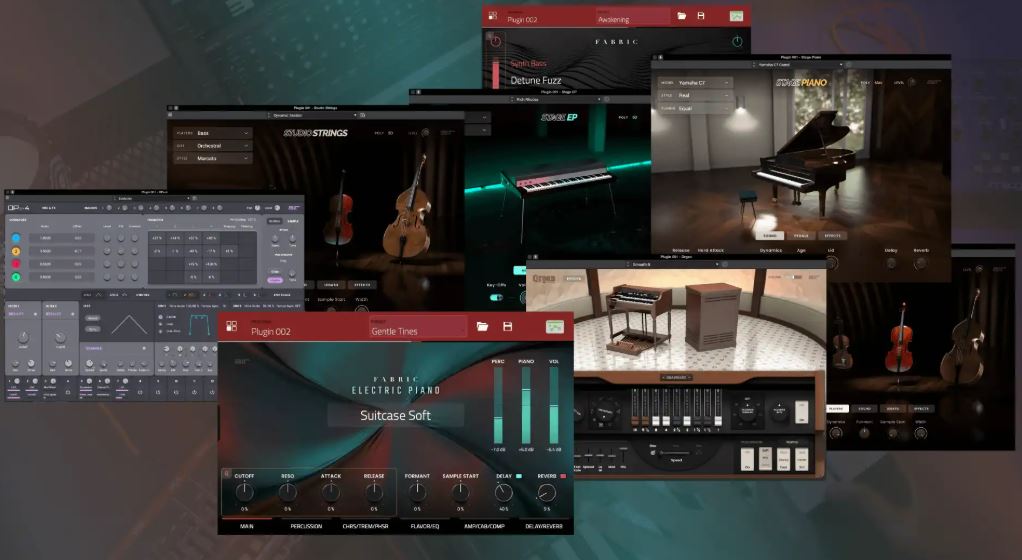Adjust the PERC level slider
The height and width of the screenshot is (560, 1022).
(x=498, y=404)
